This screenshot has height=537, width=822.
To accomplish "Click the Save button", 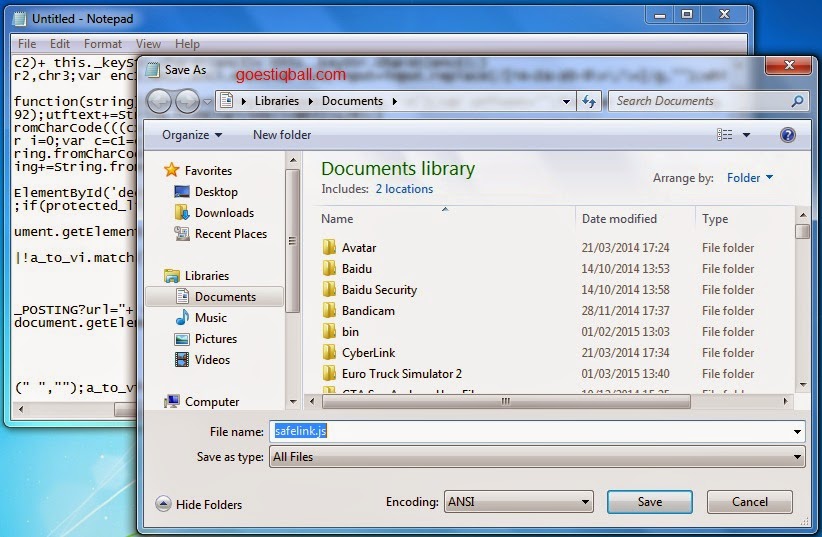I will (650, 502).
